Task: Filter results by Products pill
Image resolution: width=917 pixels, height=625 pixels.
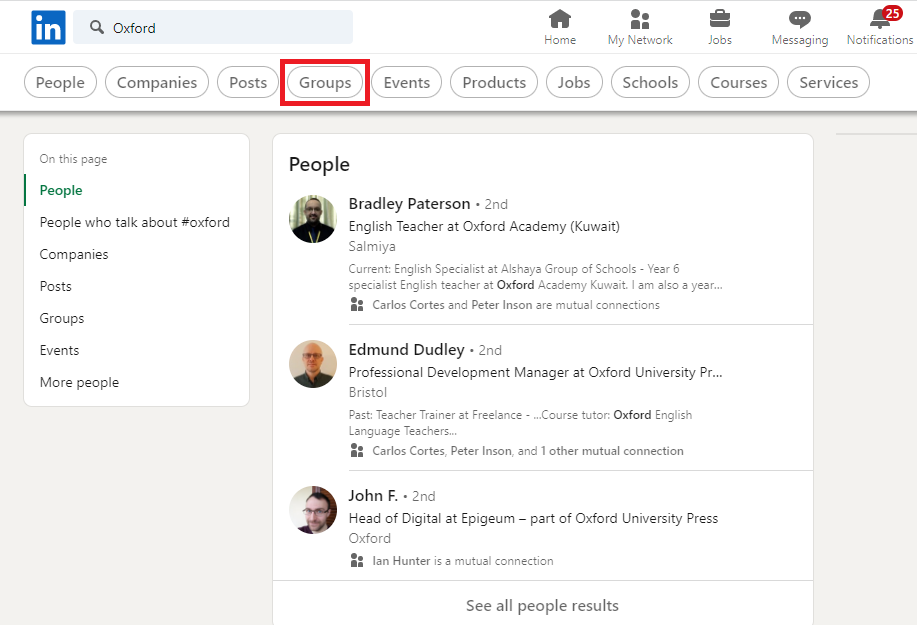Action: (494, 82)
